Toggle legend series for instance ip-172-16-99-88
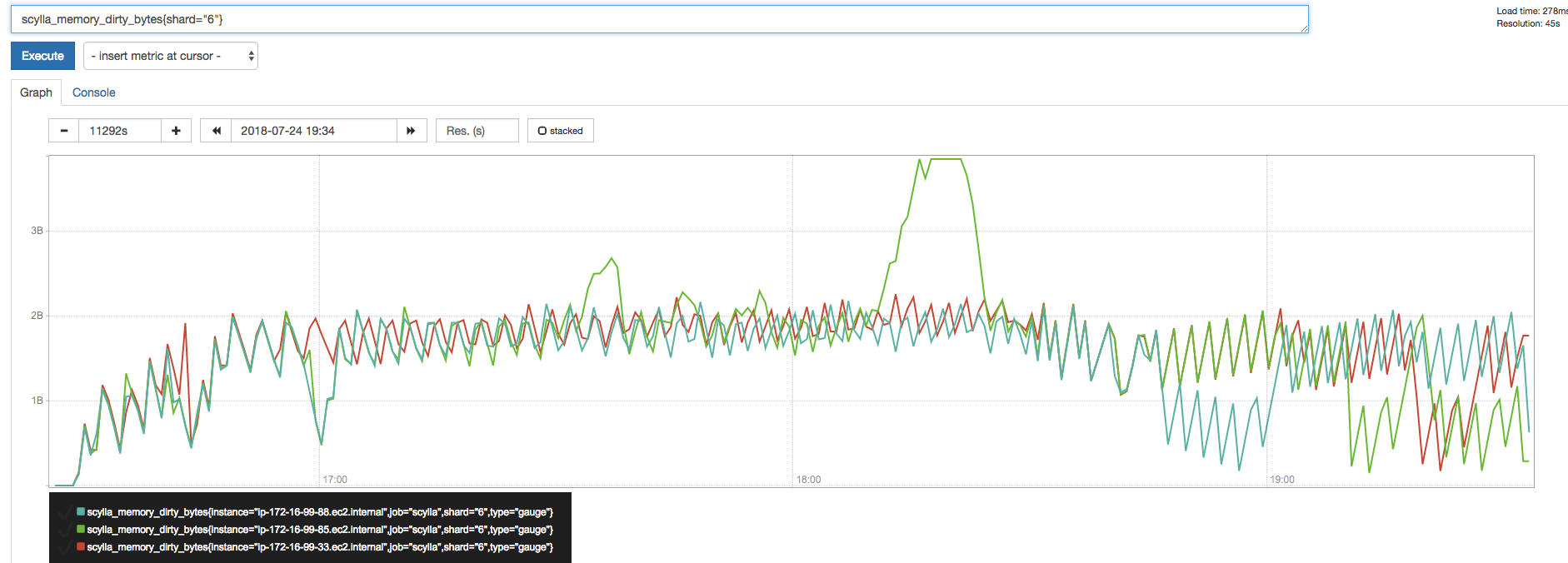 [x=320, y=512]
